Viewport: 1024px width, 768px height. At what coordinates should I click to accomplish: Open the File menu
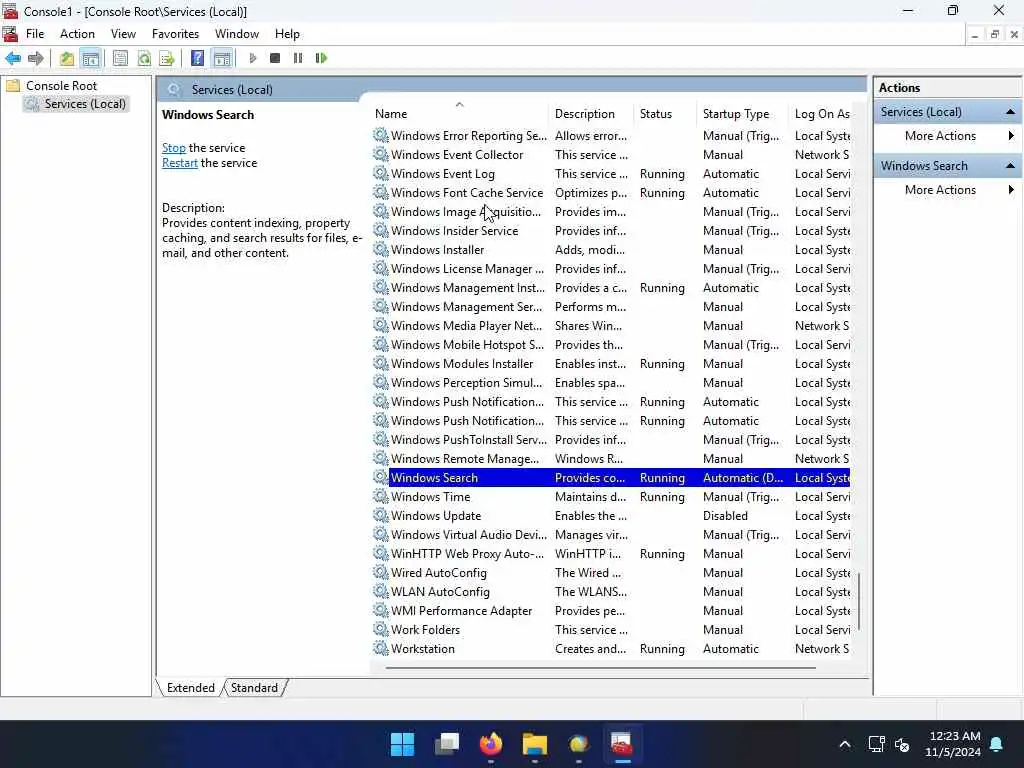coord(35,34)
